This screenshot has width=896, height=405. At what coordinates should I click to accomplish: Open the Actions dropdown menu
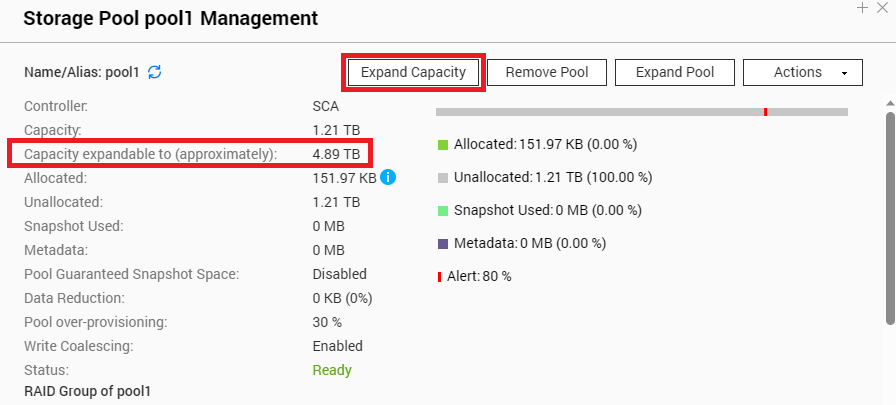tap(802, 72)
